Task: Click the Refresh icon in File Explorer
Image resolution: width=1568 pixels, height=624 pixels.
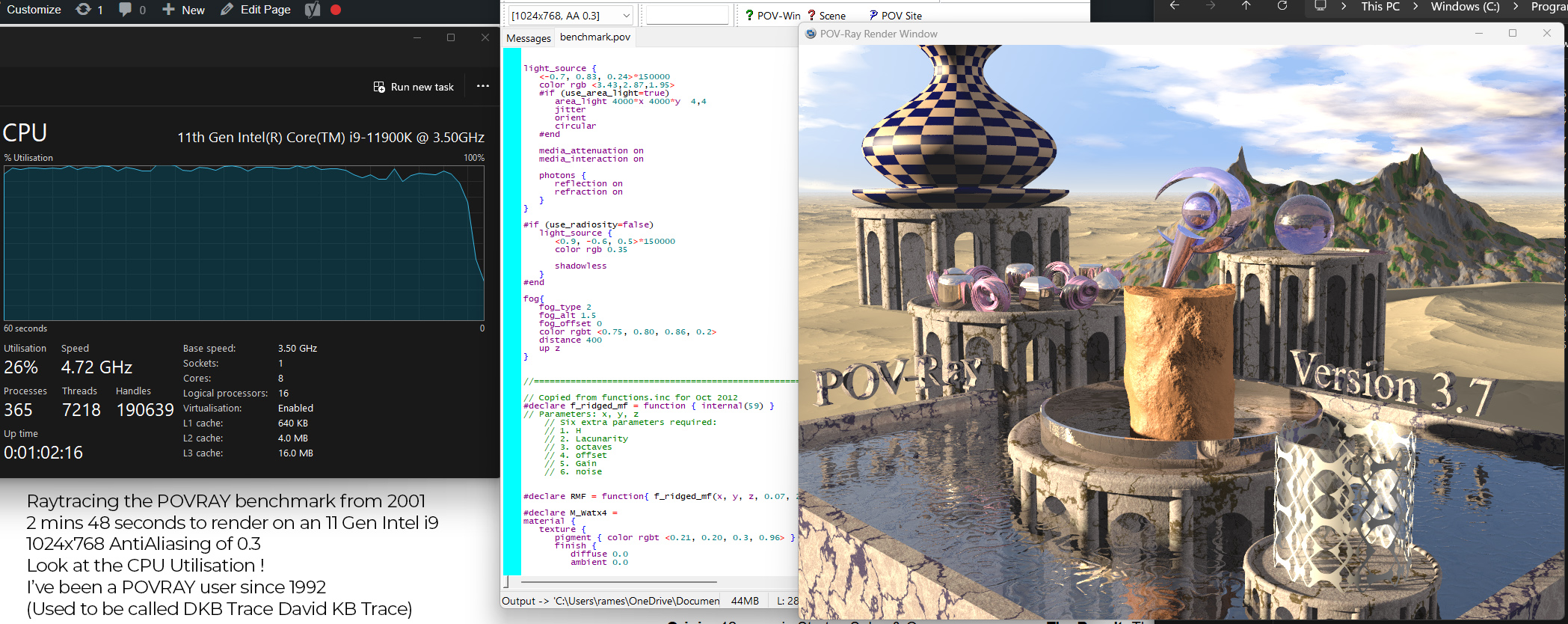Action: 1282,6
